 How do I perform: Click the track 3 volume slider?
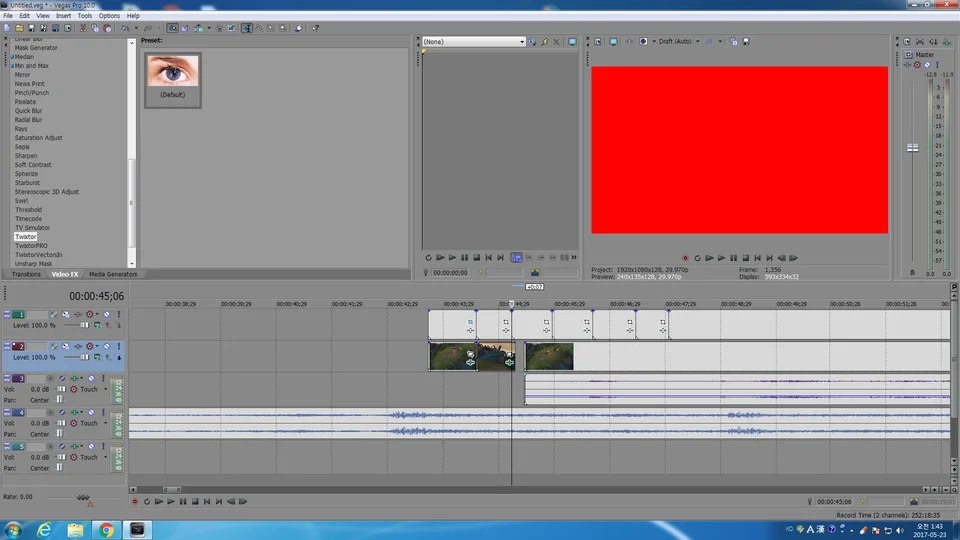pos(61,389)
